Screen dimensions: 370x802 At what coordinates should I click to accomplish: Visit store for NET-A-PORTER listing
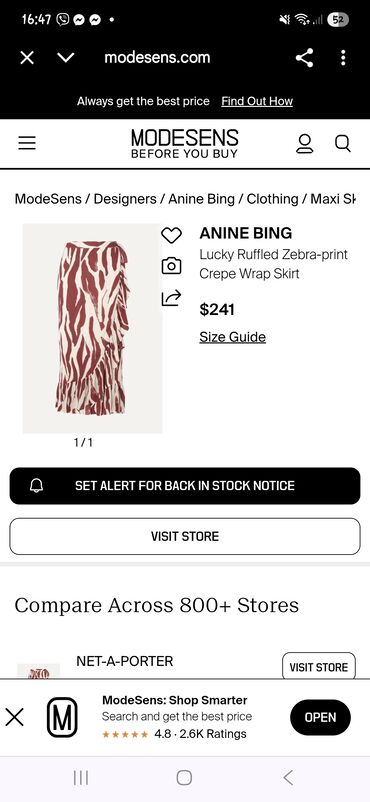tap(319, 666)
